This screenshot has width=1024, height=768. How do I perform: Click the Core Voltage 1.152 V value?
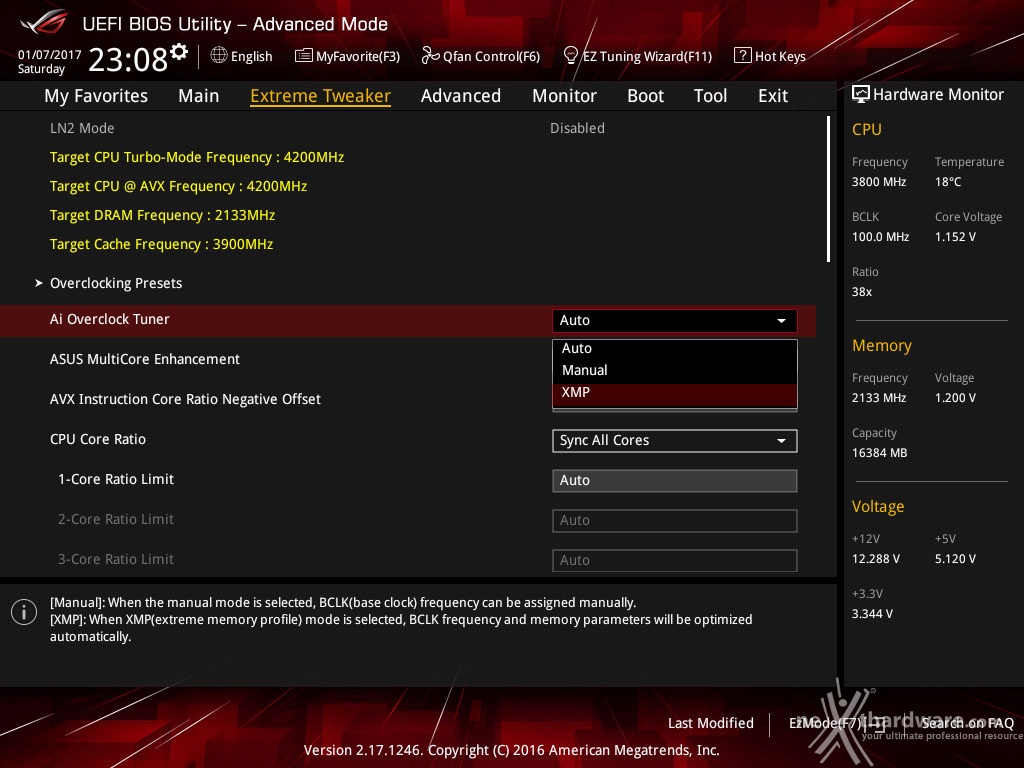point(955,237)
